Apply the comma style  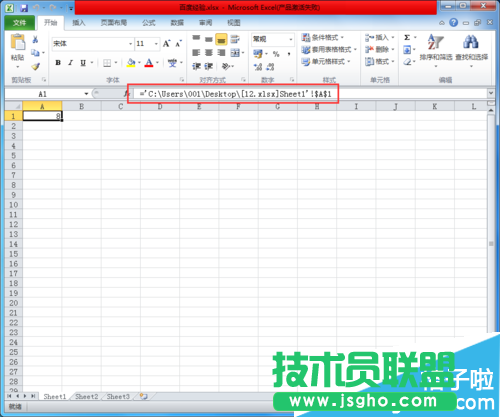point(289,54)
